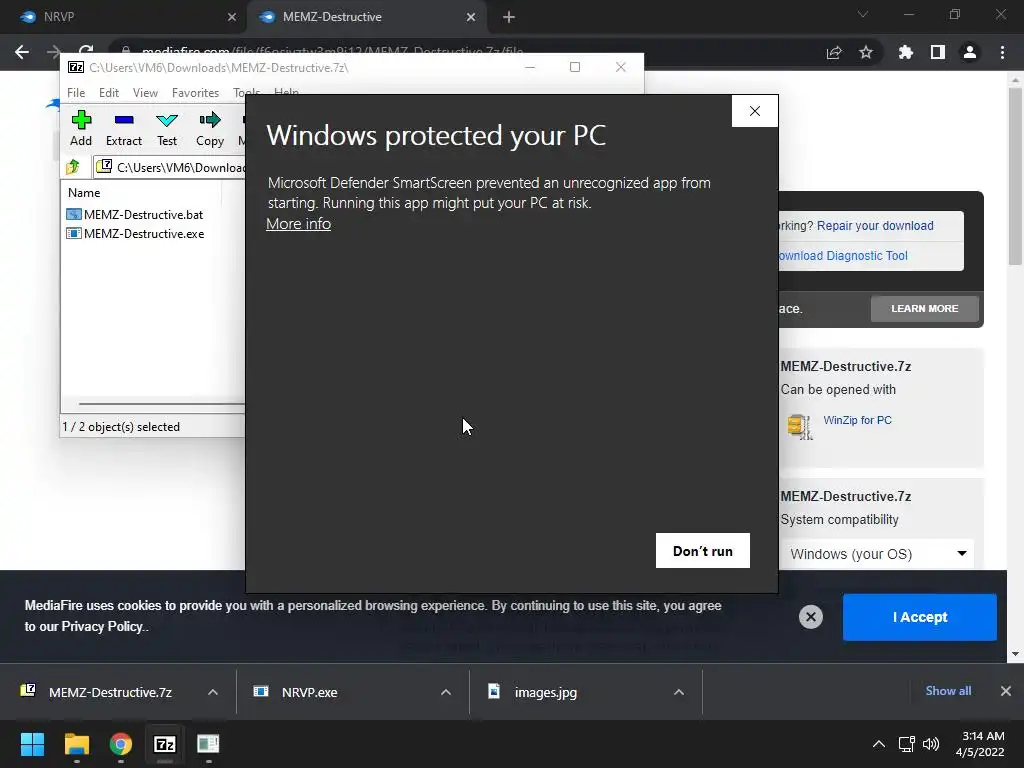This screenshot has width=1024, height=768.
Task: Click Show all downloads
Action: pos(948,691)
